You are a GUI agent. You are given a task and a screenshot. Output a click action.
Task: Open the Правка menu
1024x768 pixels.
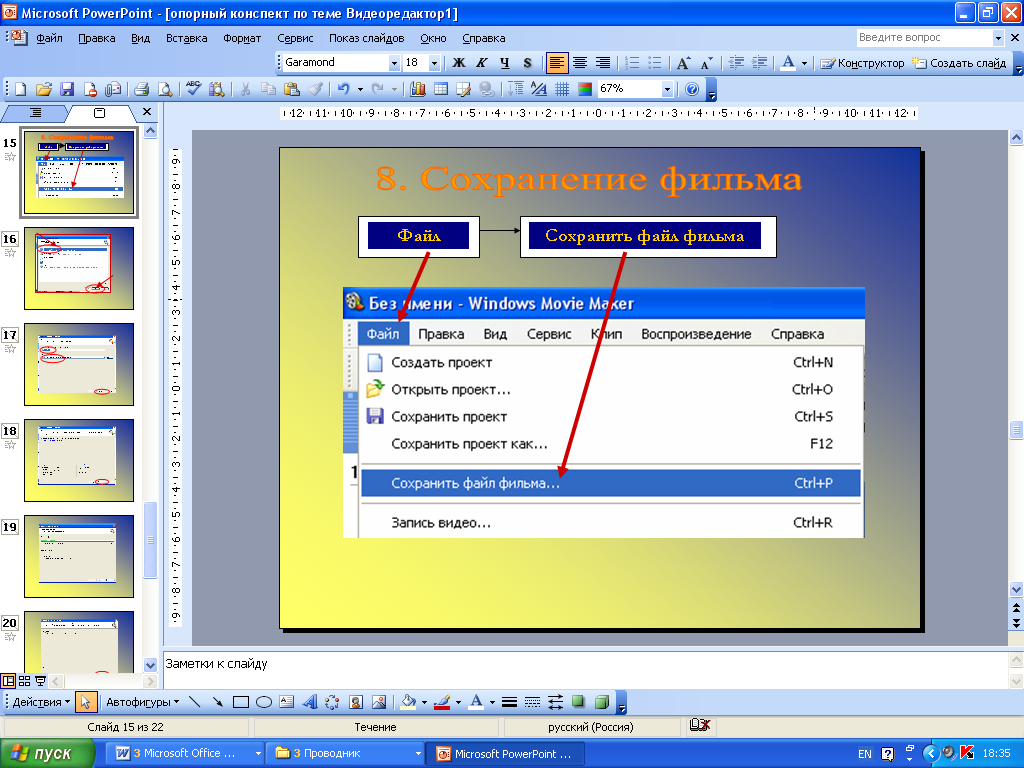[x=97, y=38]
